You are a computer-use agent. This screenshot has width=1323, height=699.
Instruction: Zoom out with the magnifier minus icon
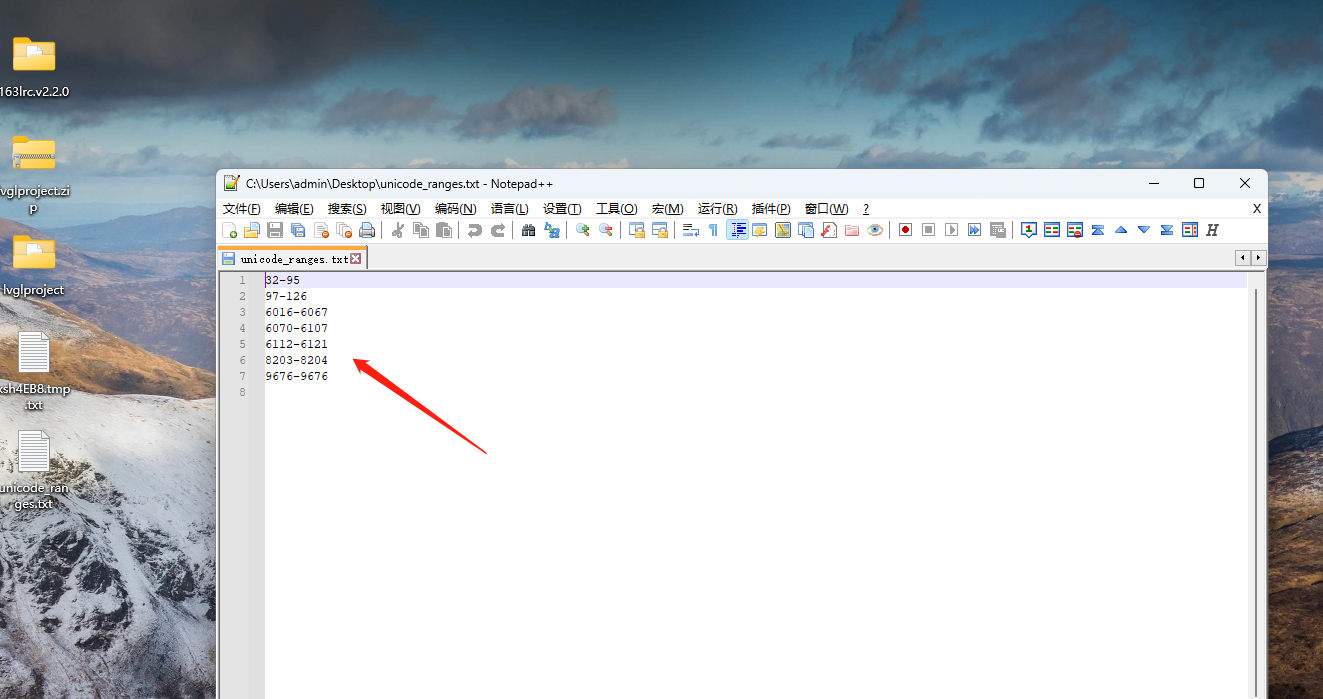pos(606,230)
